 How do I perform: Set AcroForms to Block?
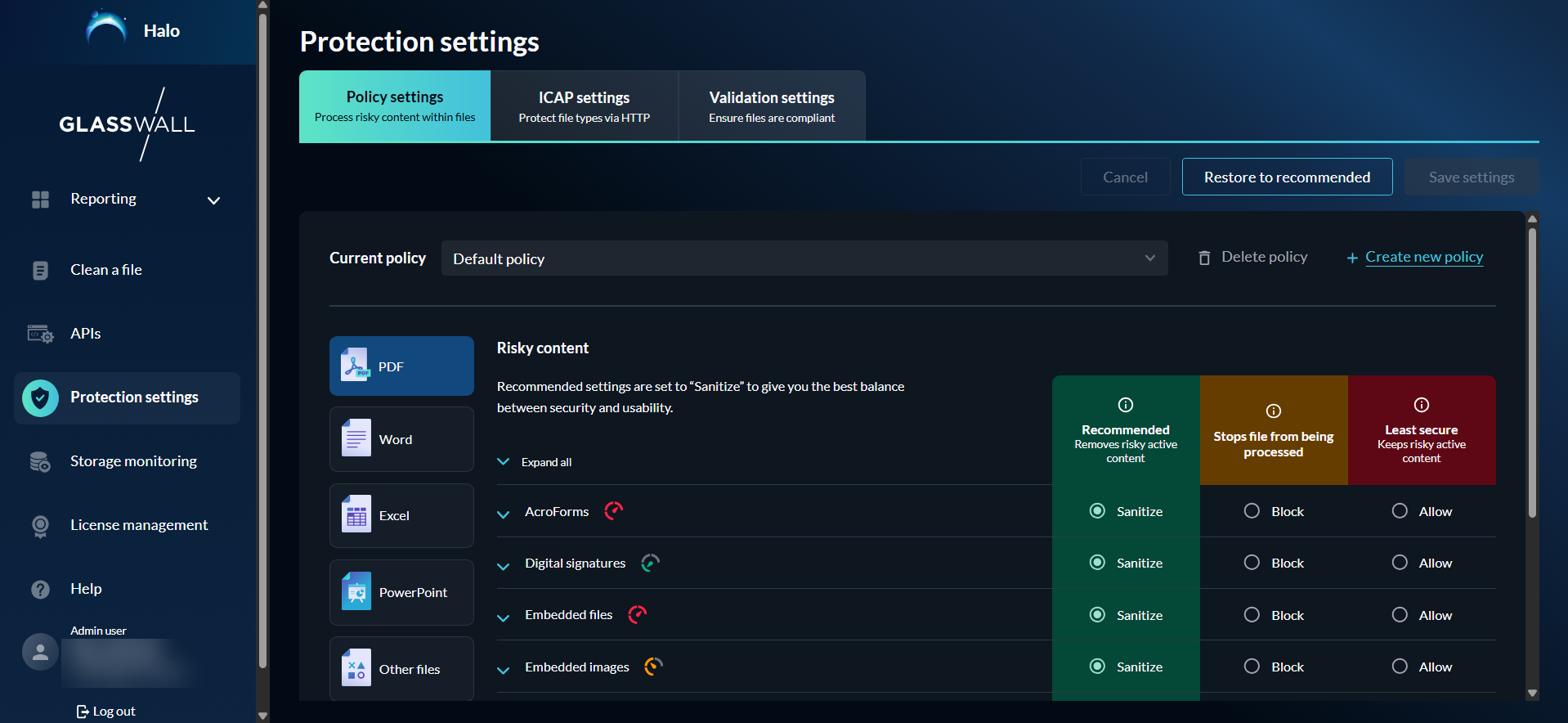[1252, 511]
